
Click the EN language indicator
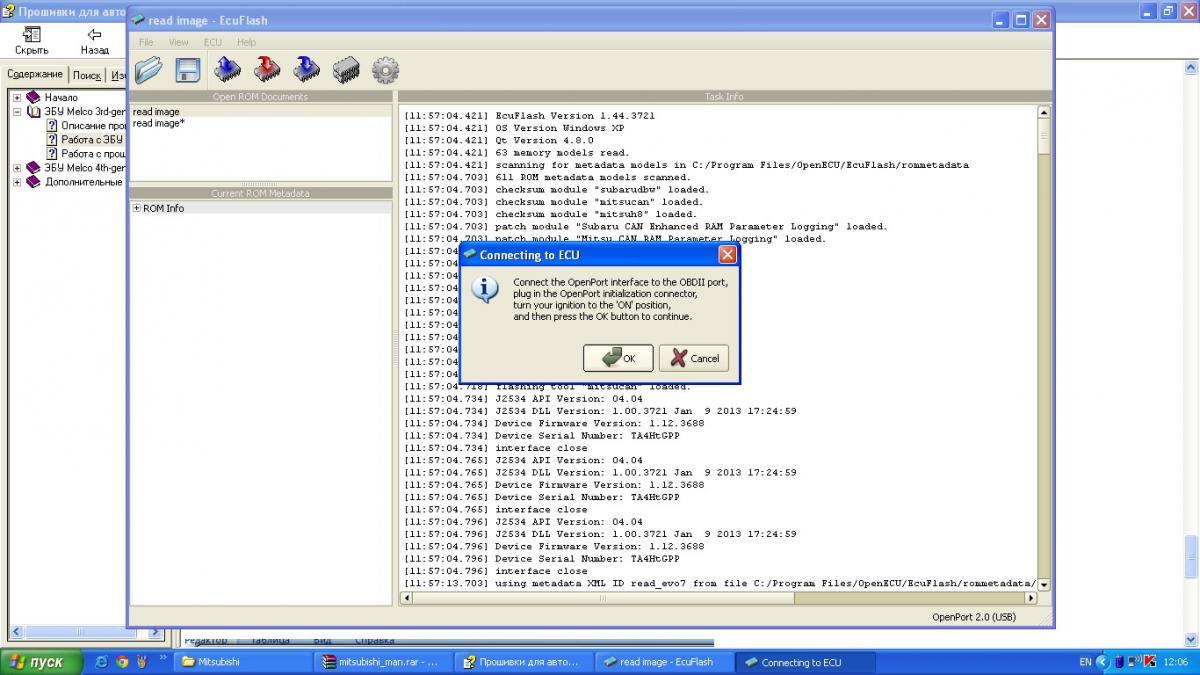click(x=1086, y=662)
